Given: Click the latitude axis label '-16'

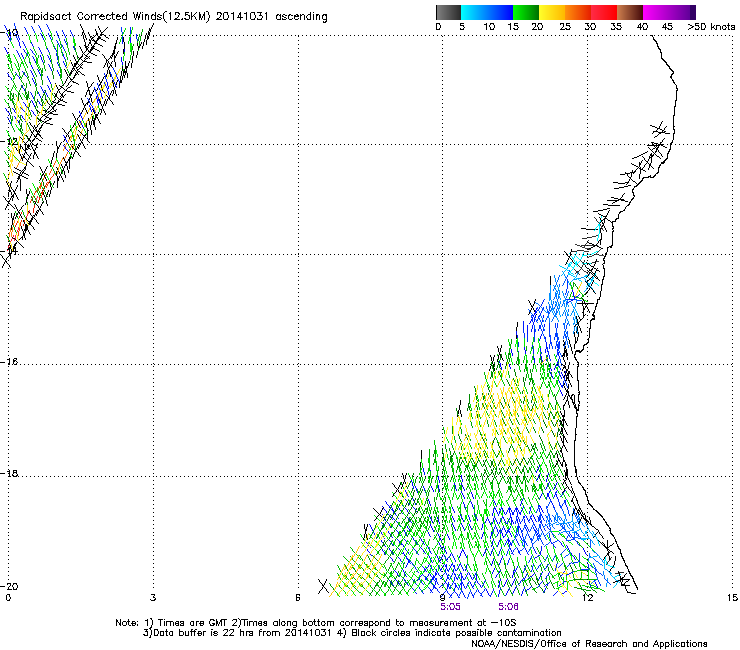Looking at the screenshot, I should 10,362.
